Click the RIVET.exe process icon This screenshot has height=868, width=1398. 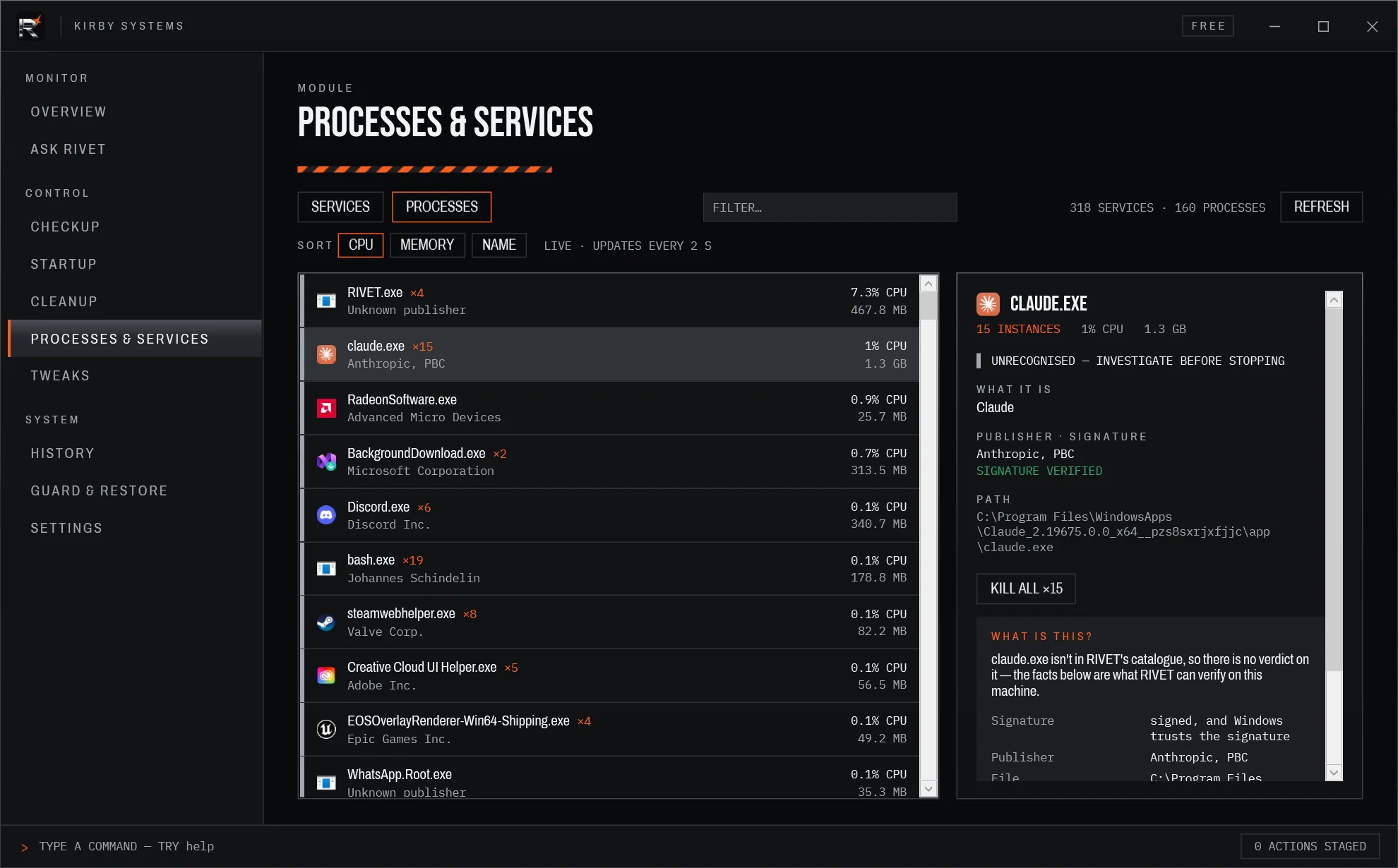pos(326,301)
